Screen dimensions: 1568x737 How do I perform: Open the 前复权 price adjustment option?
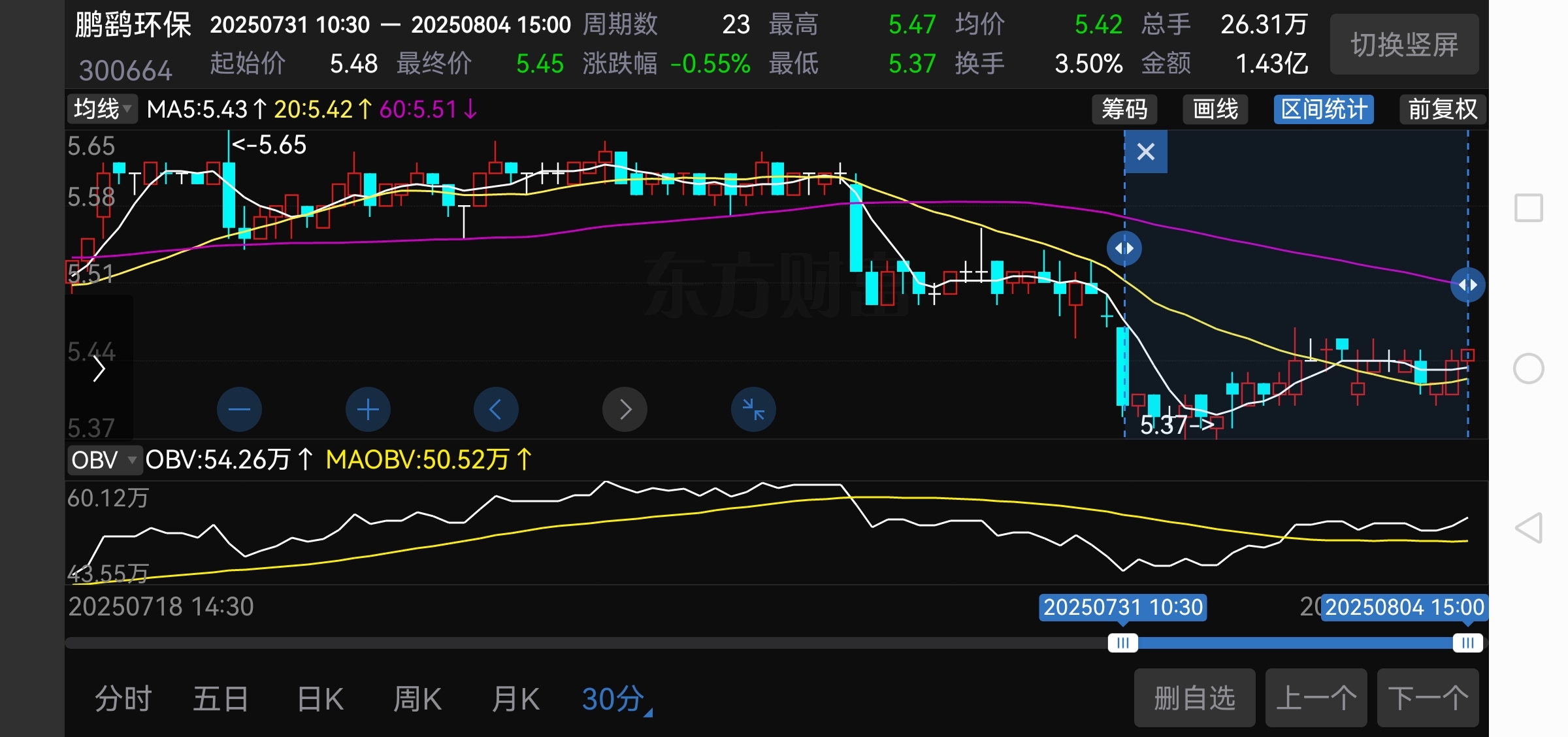click(x=1443, y=109)
